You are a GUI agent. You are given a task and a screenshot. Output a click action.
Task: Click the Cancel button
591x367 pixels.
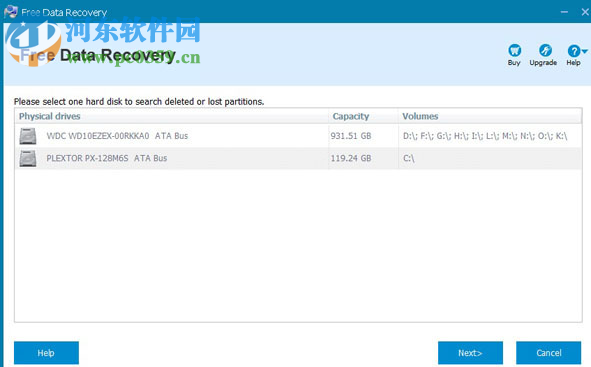point(548,353)
